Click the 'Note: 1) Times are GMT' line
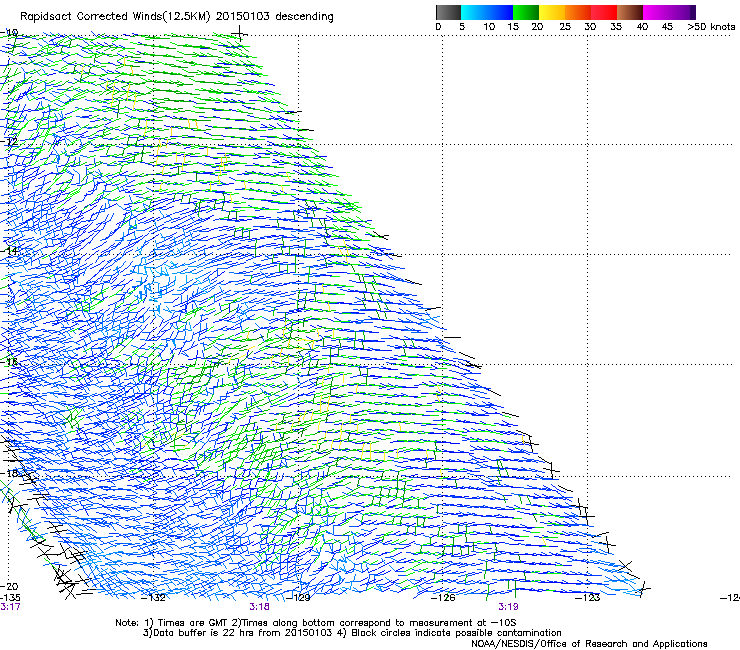The image size is (740, 650). (316, 623)
